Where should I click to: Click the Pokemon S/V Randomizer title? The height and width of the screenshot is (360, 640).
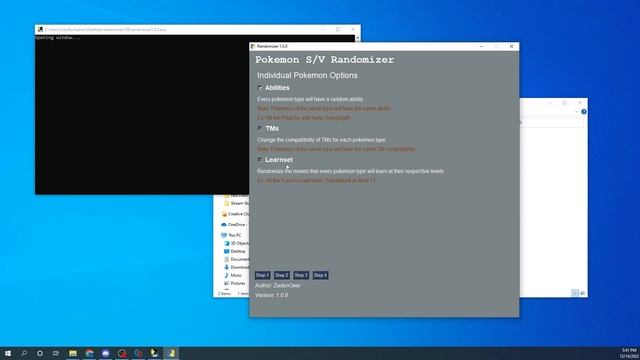(324, 60)
